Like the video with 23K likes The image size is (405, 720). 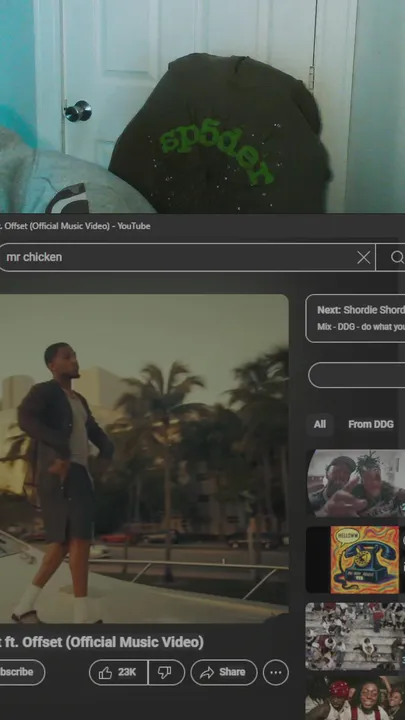click(x=118, y=672)
